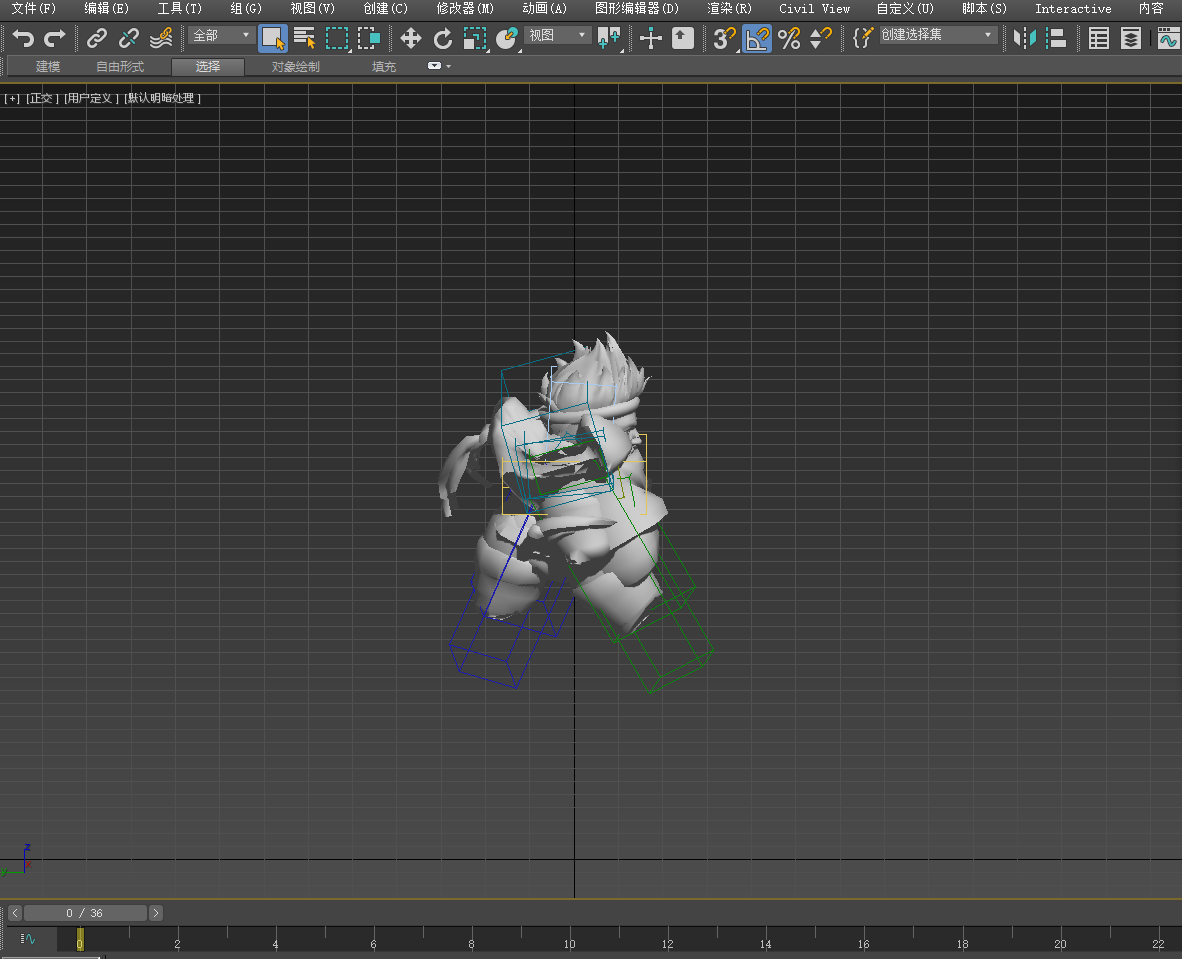
Task: Open the 动画(A) menu
Action: pos(544,8)
